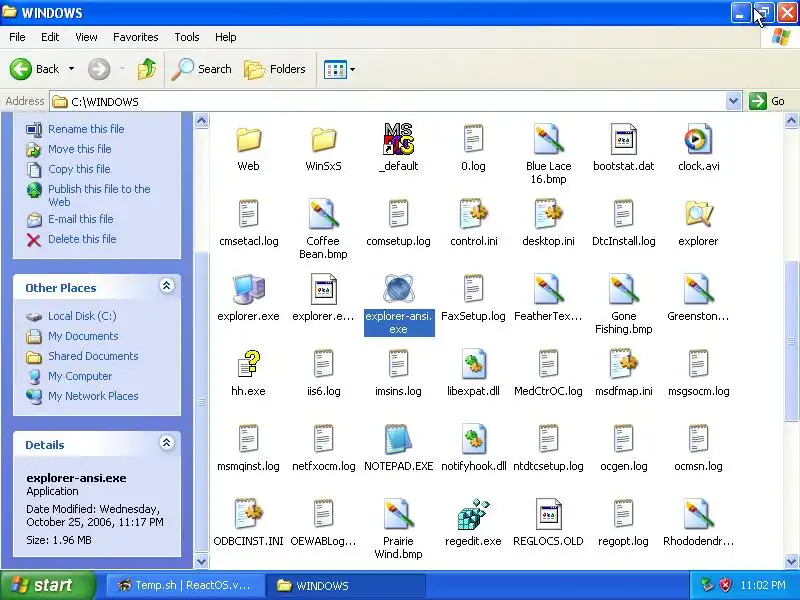Select the WinSxS folder icon
The width and height of the screenshot is (800, 600).
coord(323,139)
